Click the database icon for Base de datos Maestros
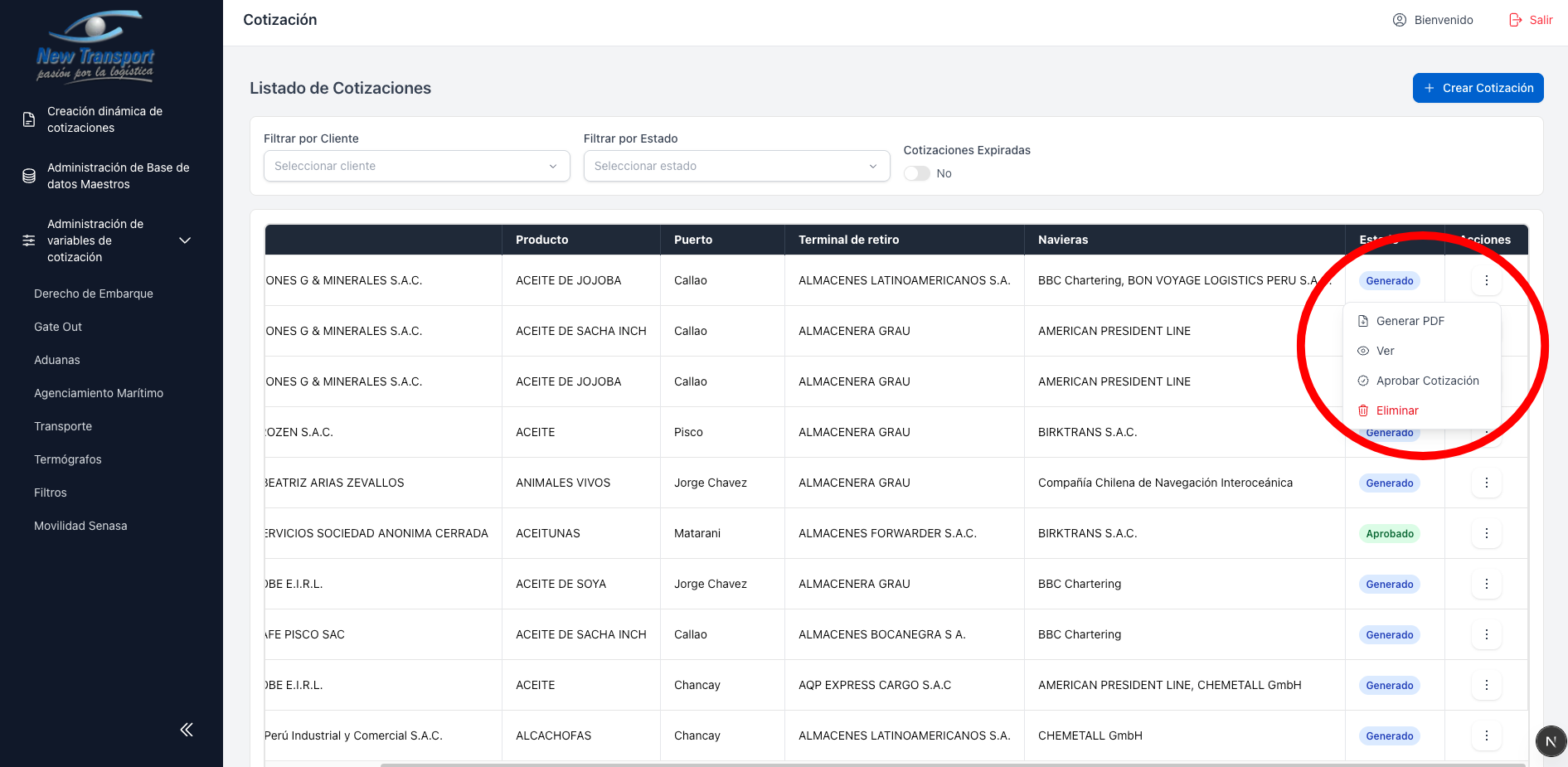The width and height of the screenshot is (1568, 767). click(29, 176)
